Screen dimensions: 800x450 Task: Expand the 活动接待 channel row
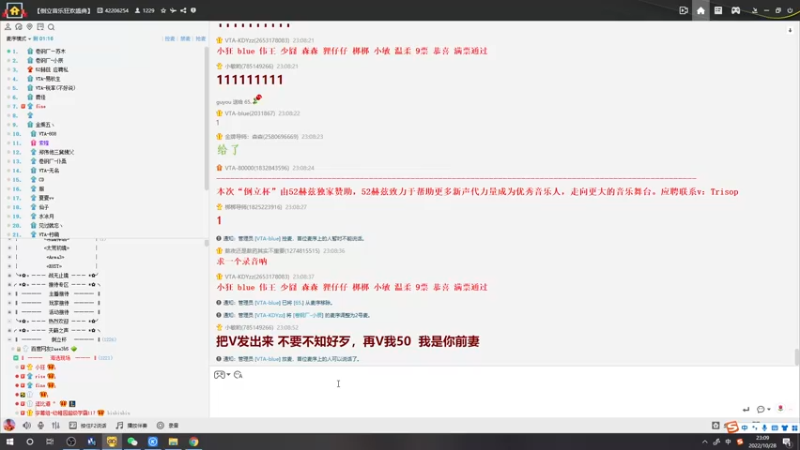9,312
